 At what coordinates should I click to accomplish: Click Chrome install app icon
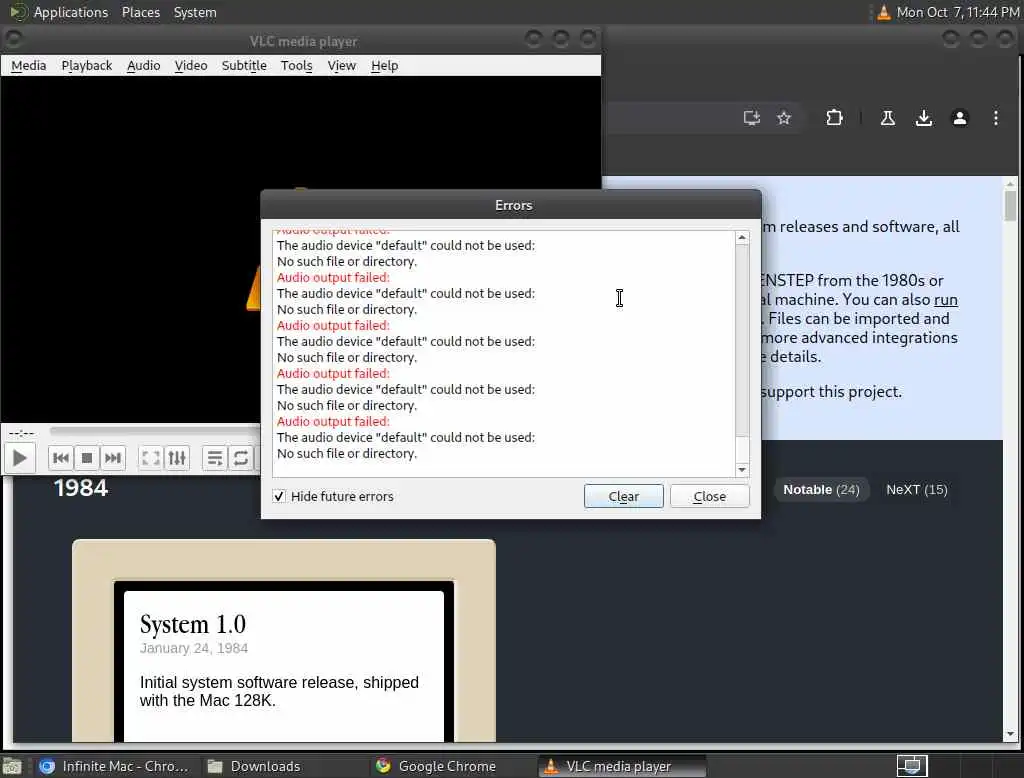[752, 118]
